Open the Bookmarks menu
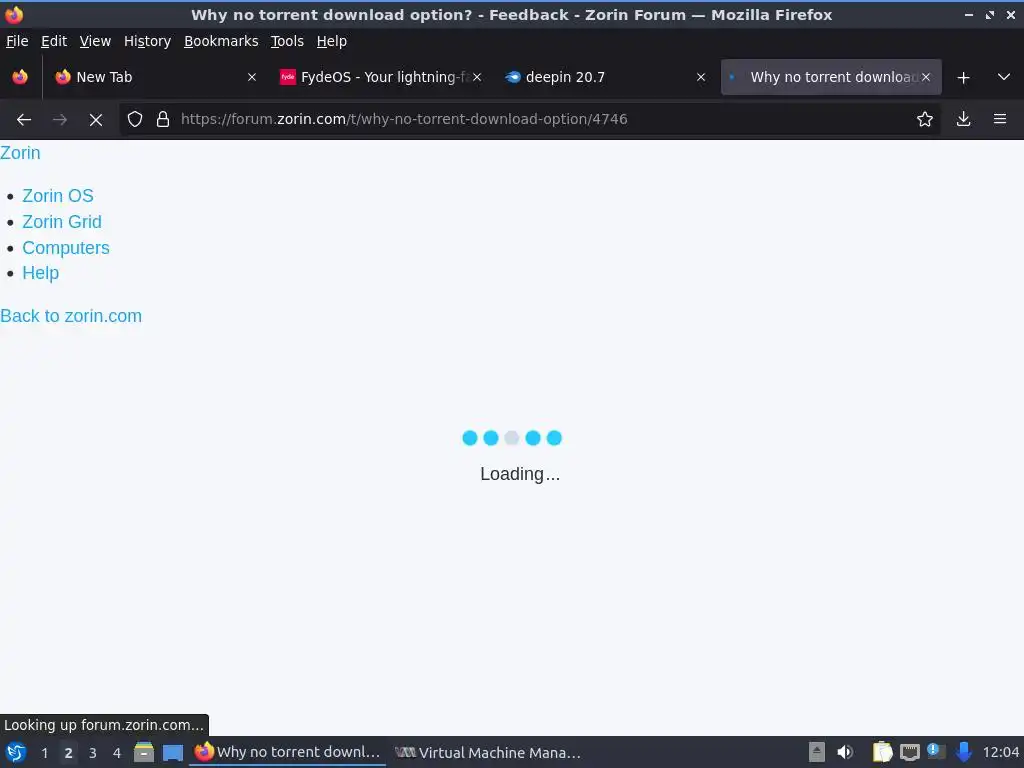 (221, 41)
